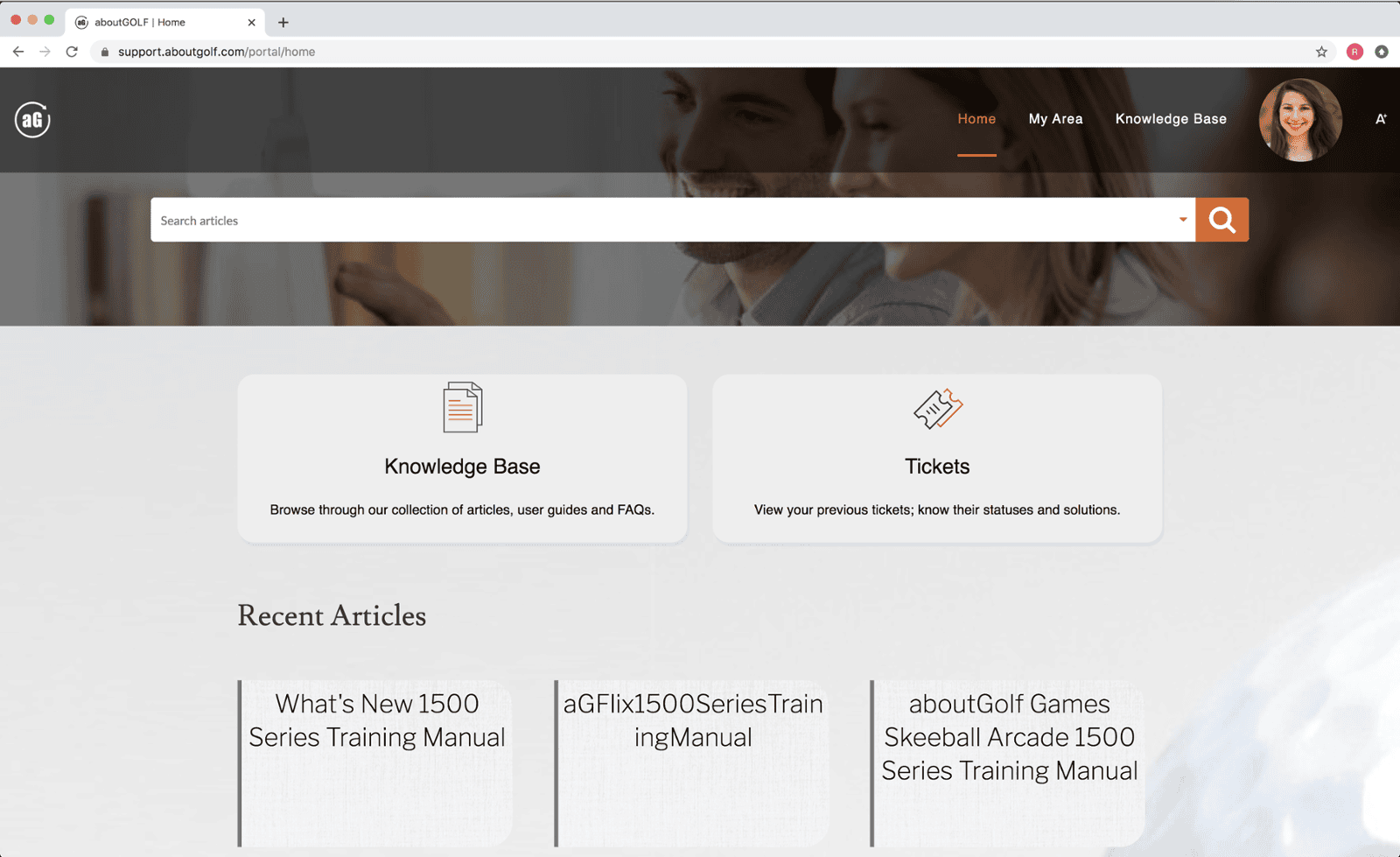The height and width of the screenshot is (857, 1400).
Task: Open the search category dropdown arrow
Action: click(x=1182, y=220)
